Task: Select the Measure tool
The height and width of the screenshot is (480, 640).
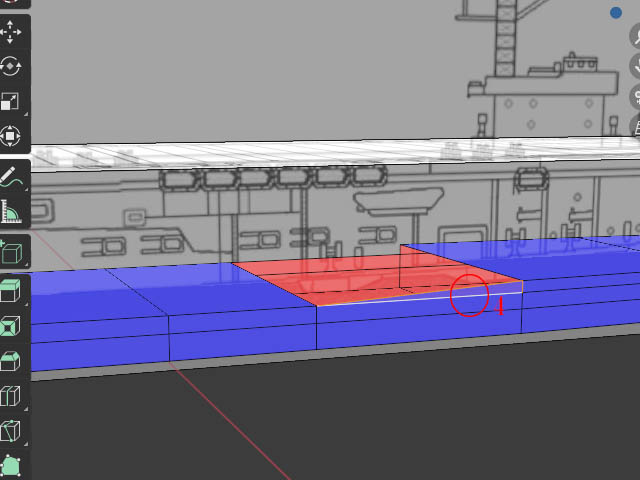Action: (x=11, y=211)
